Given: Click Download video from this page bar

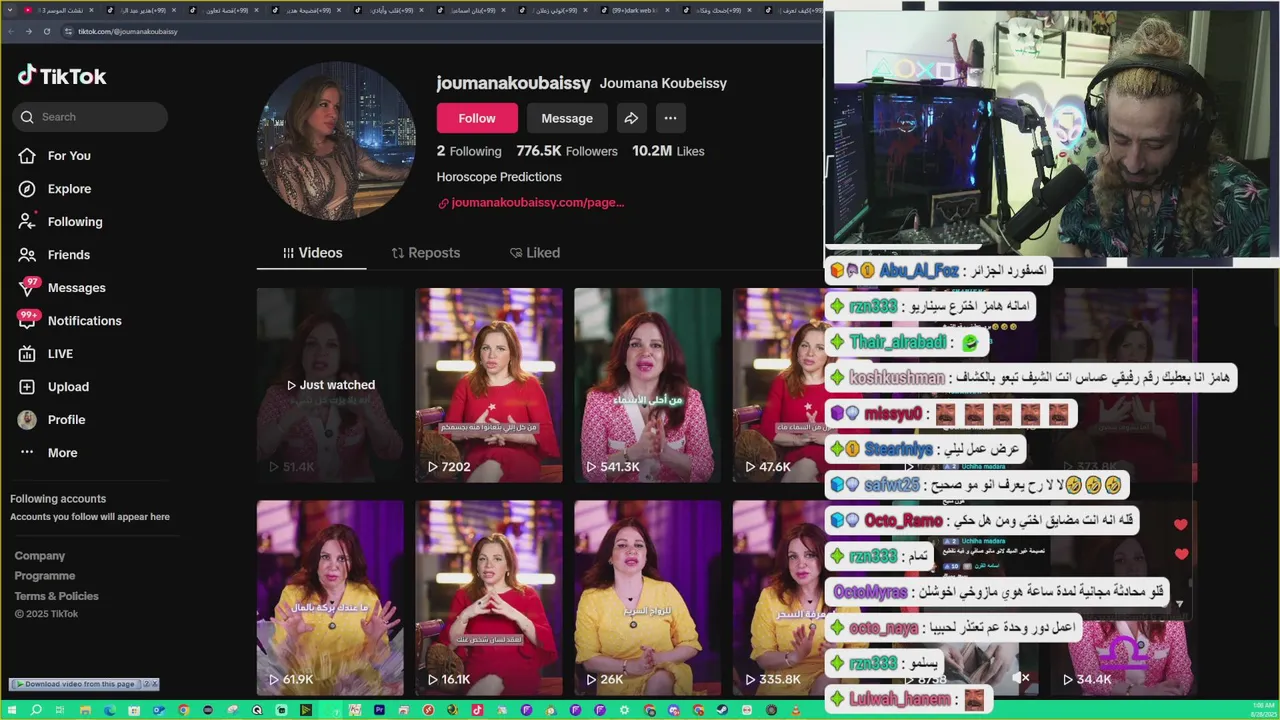Looking at the screenshot, I should click(76, 684).
